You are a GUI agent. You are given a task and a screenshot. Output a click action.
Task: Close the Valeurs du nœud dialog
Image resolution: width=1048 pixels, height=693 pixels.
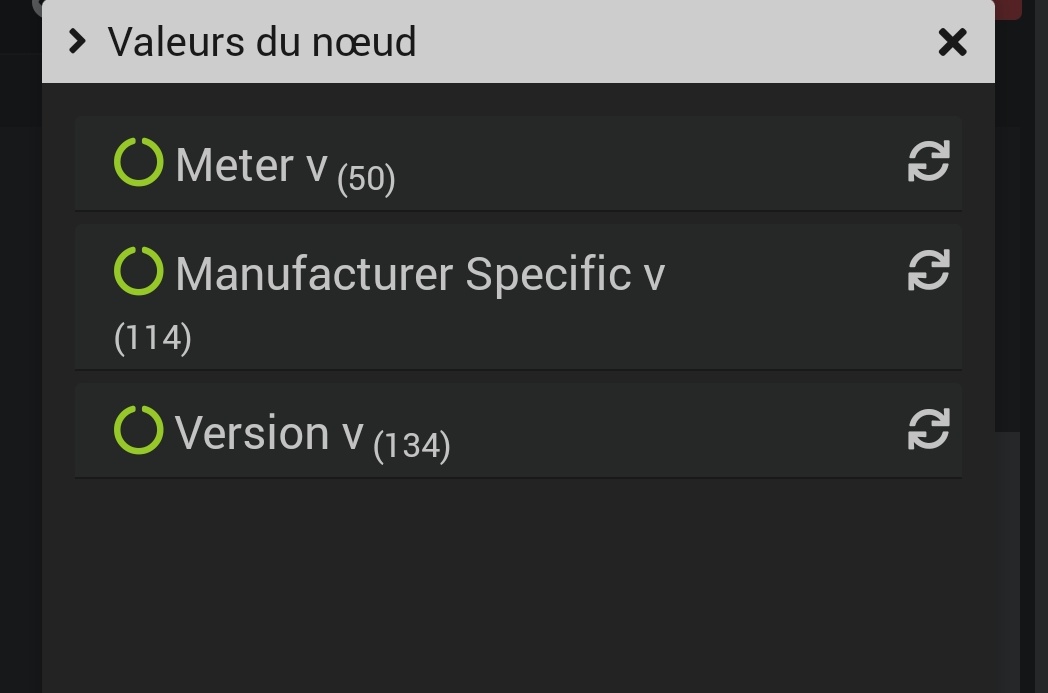click(952, 42)
